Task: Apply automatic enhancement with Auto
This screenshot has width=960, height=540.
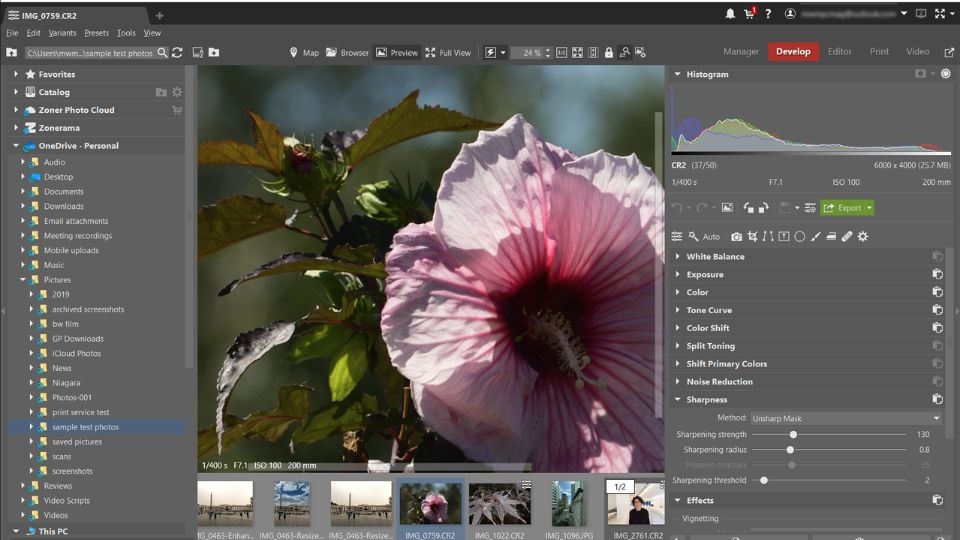Action: coord(705,236)
